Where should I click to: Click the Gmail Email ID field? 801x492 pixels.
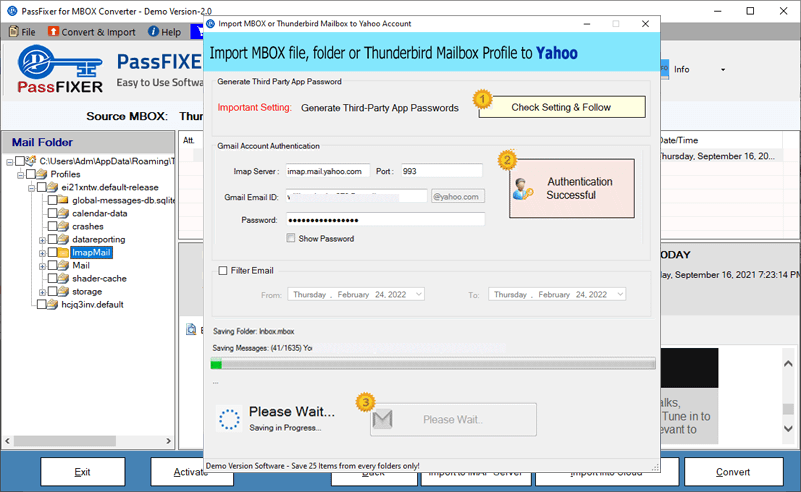(x=356, y=197)
